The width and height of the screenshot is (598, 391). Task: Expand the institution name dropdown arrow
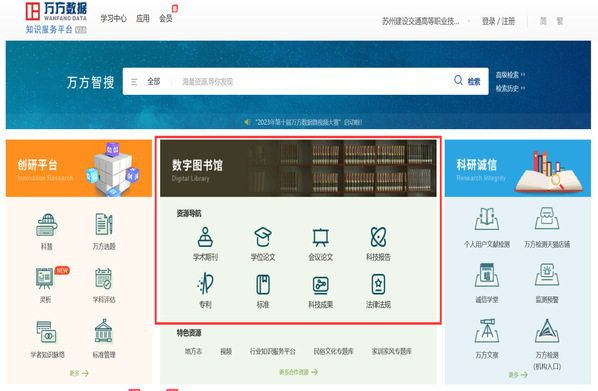469,21
